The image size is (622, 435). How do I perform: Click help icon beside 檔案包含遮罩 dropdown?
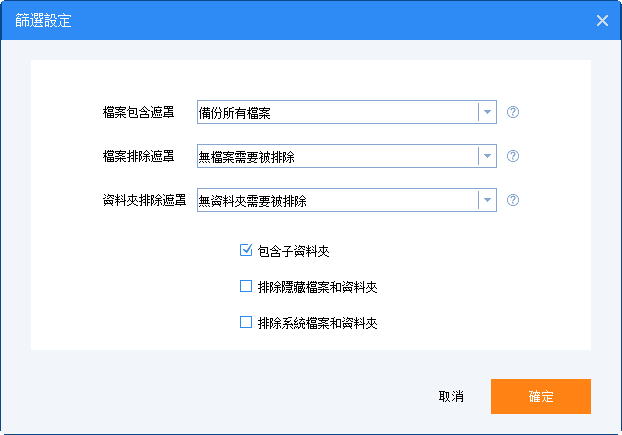(513, 112)
